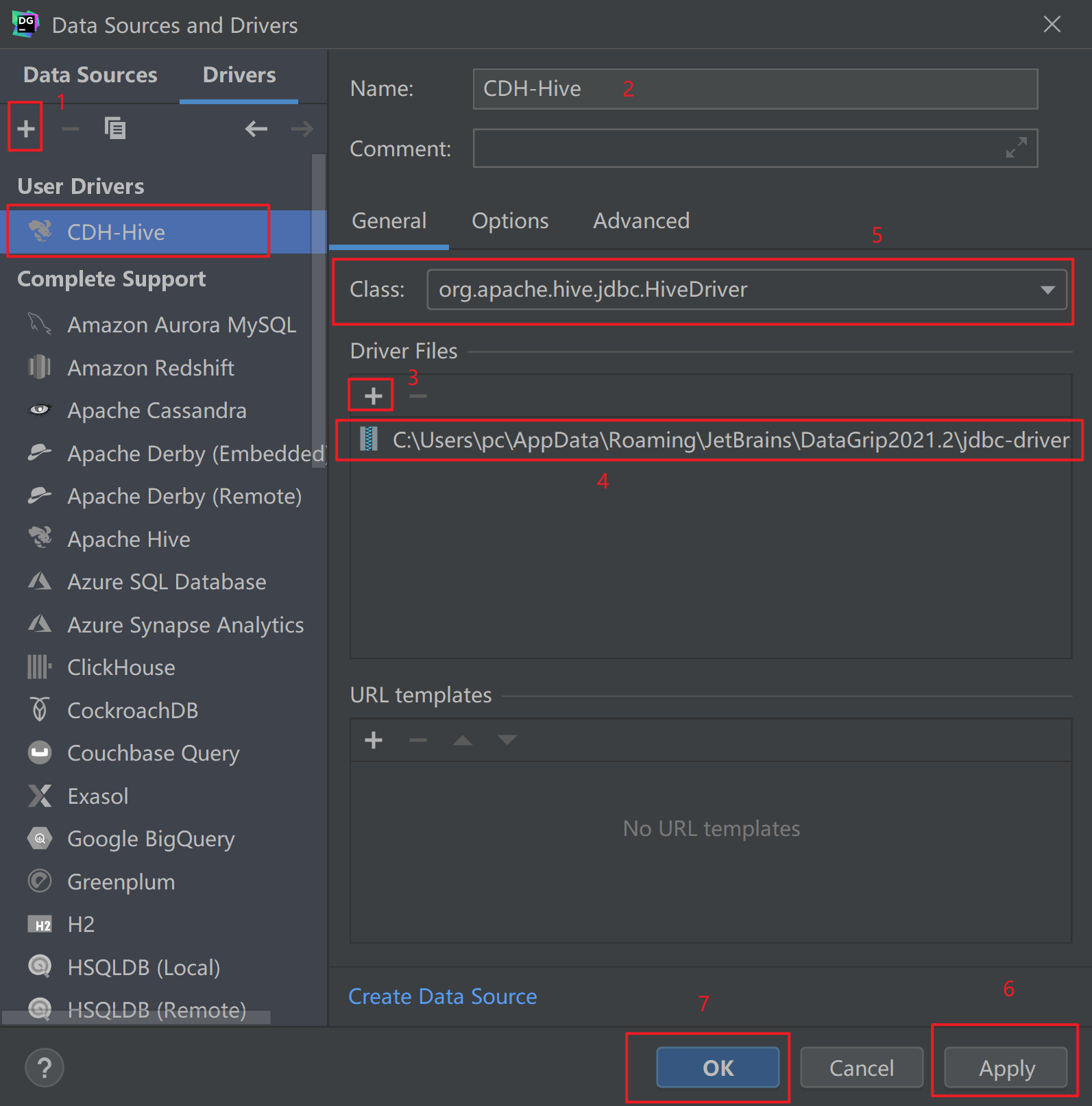
Task: Click the Apply button
Action: [1006, 1067]
